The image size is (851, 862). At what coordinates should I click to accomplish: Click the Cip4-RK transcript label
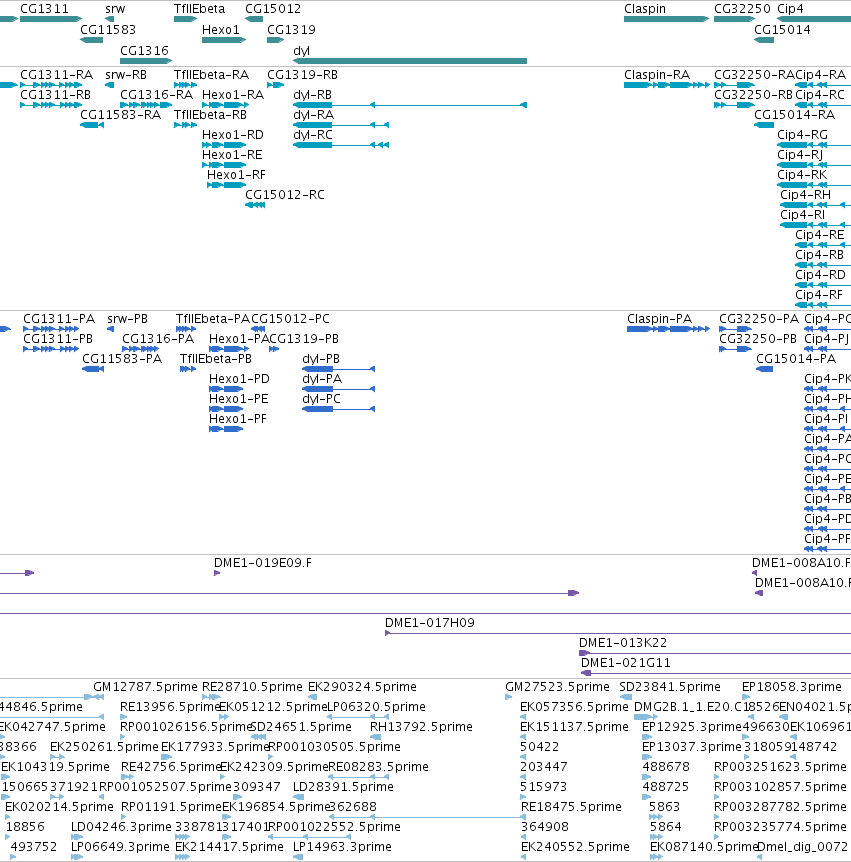802,175
